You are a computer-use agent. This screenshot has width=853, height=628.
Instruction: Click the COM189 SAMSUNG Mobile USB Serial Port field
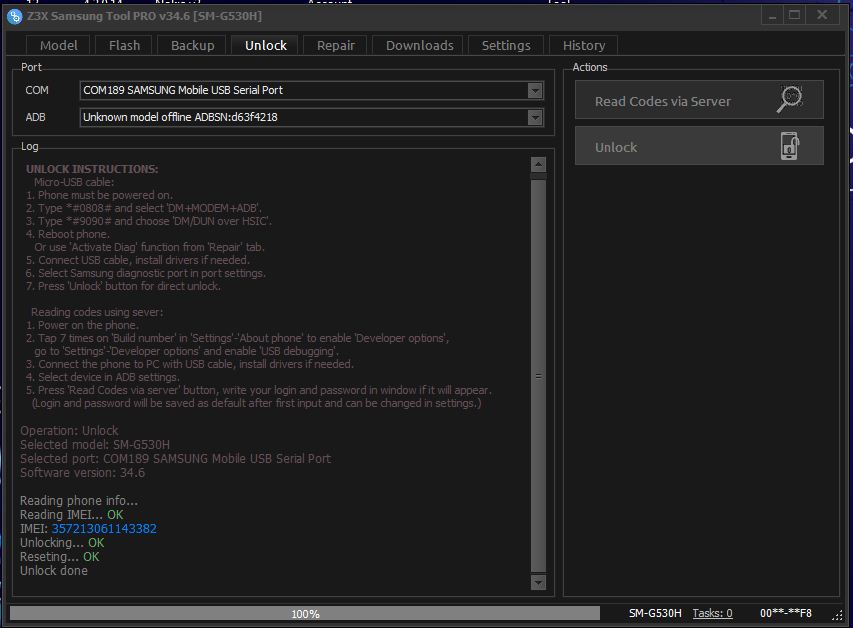(x=312, y=90)
